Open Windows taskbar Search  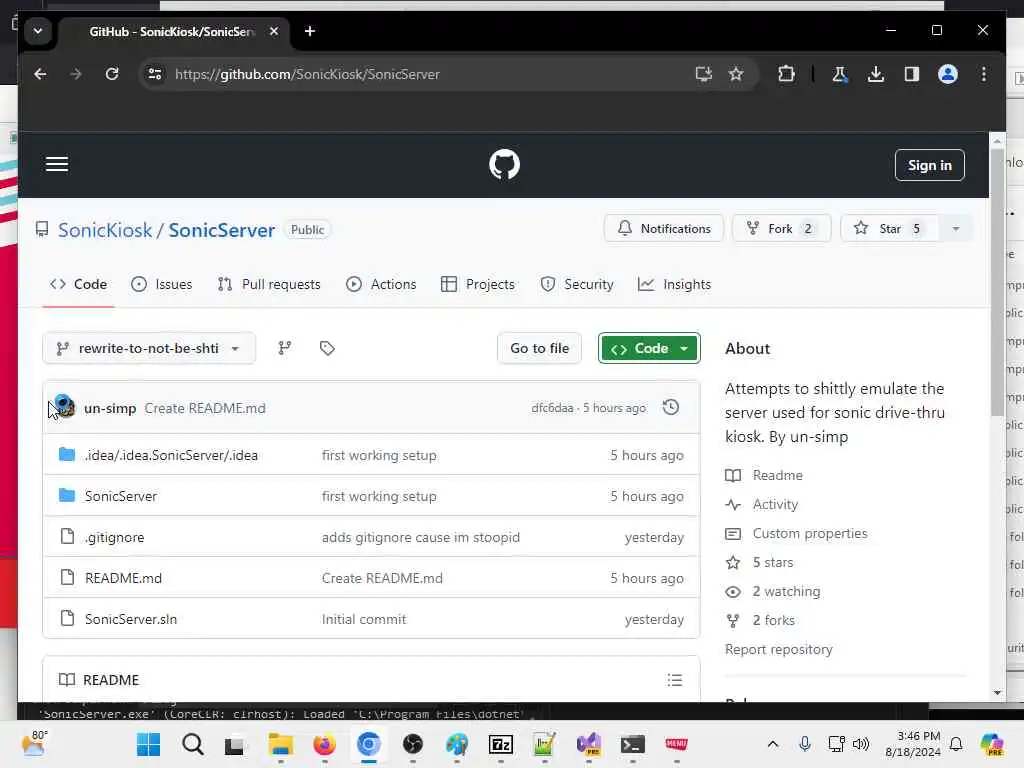pyautogui.click(x=193, y=744)
